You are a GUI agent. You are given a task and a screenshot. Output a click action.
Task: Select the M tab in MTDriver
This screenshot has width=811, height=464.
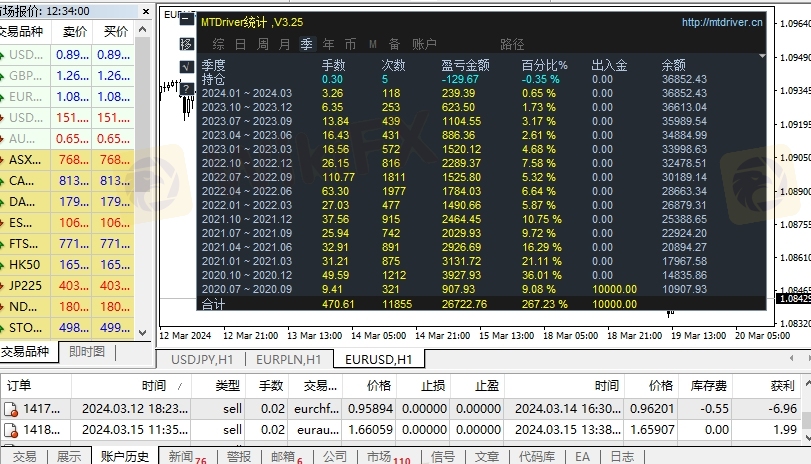(x=373, y=44)
